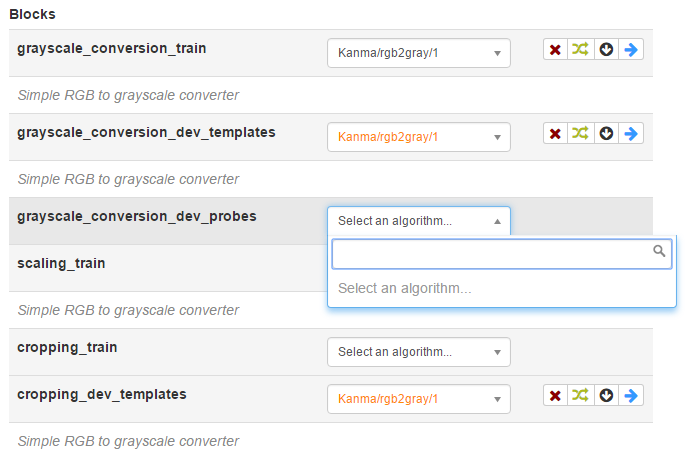Click magnifier icon in search box
Image resolution: width=689 pixels, height=454 pixels.
coord(659,251)
